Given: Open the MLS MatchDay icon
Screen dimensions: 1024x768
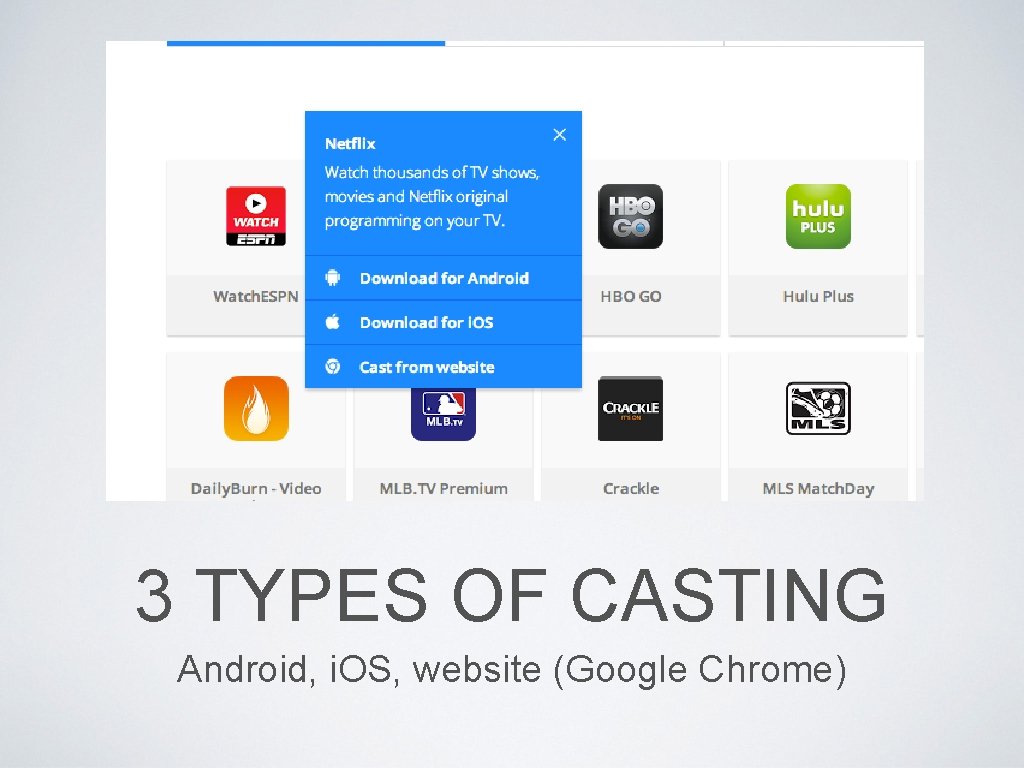Looking at the screenshot, I should point(818,408).
